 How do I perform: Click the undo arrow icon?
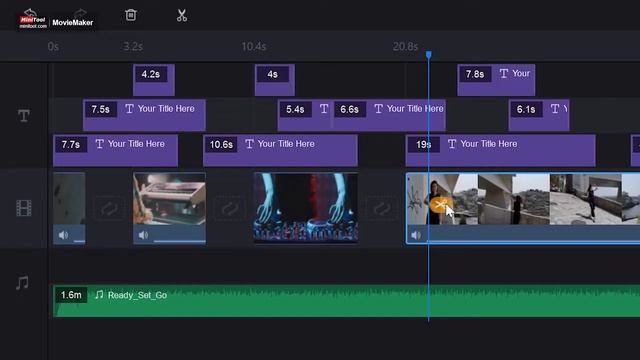pyautogui.click(x=30, y=13)
